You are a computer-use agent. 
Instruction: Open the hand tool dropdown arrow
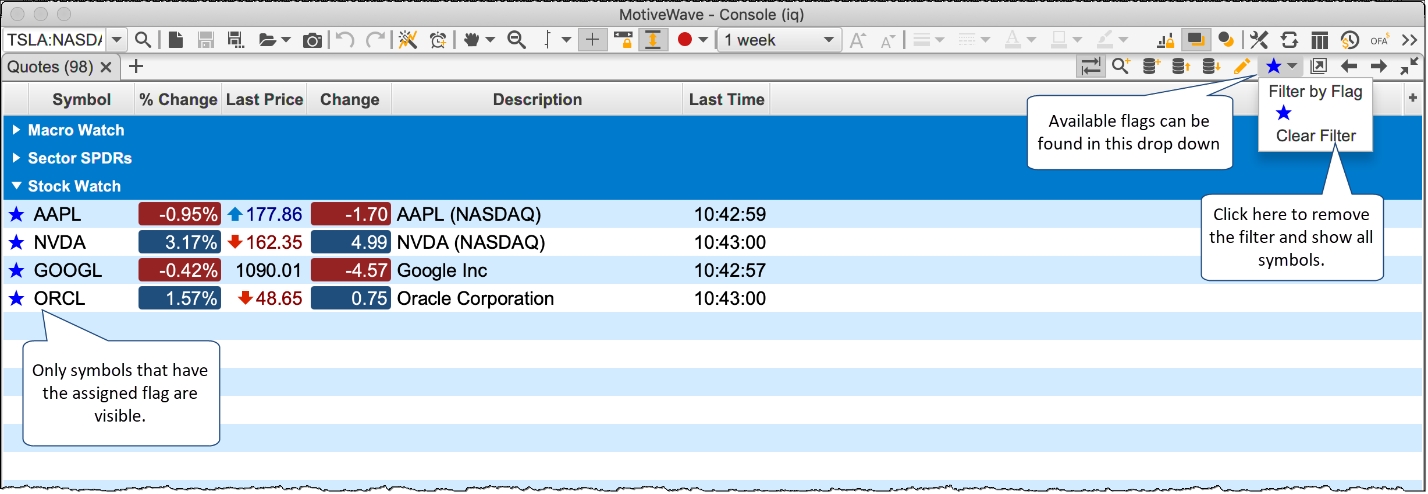coord(490,40)
